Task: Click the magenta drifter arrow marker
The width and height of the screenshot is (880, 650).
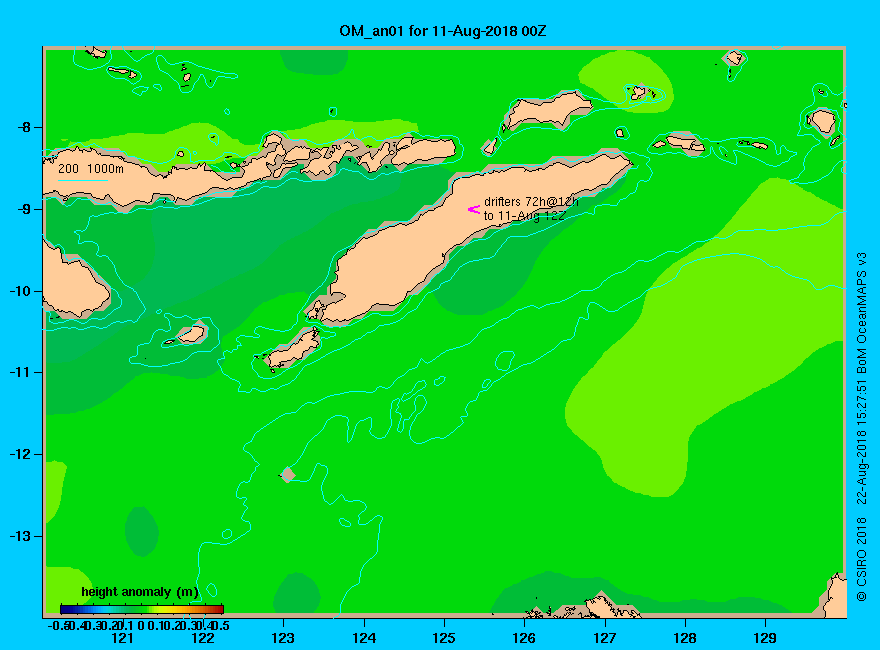Action: click(x=474, y=209)
